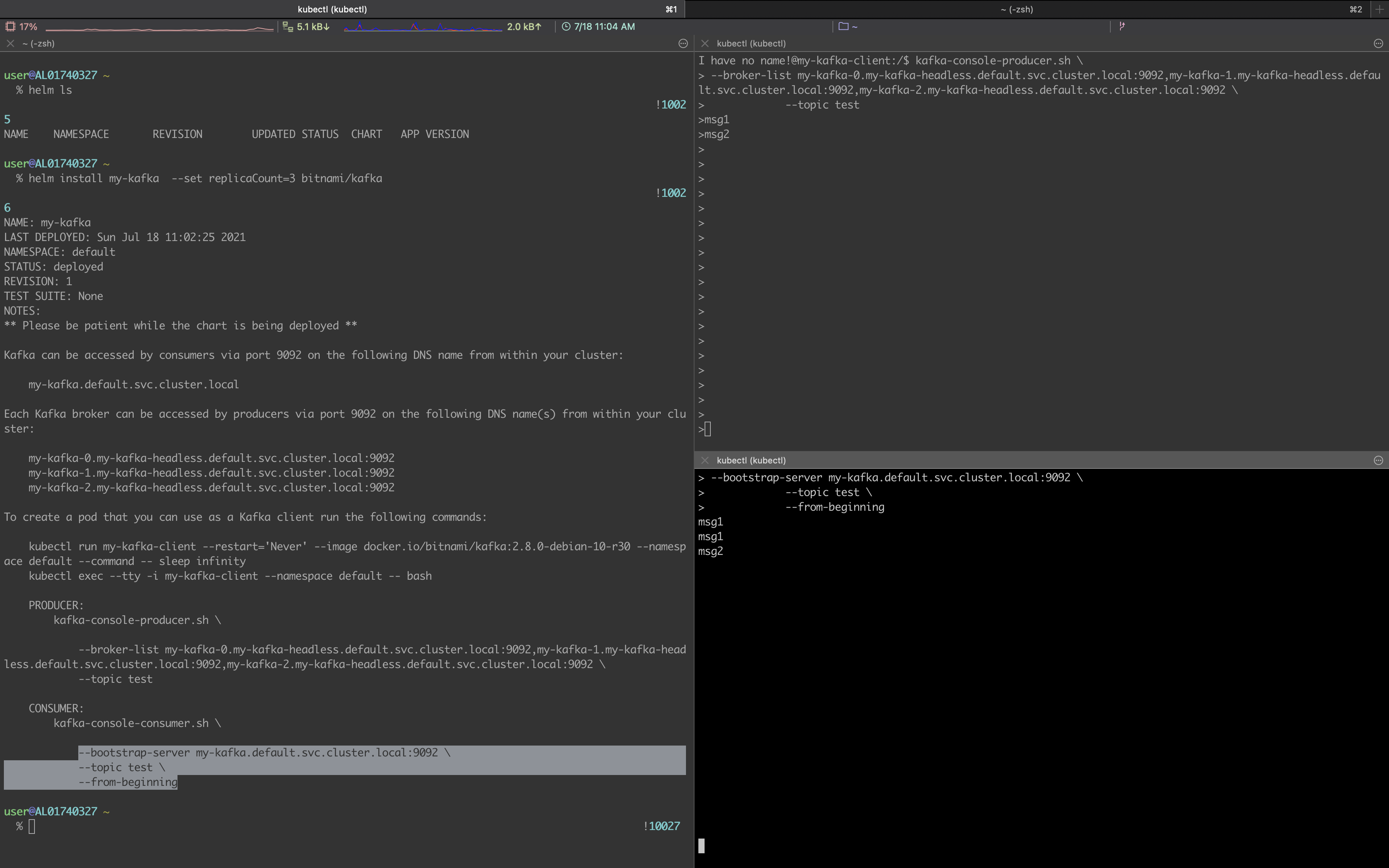Close the top-right kubectl producer pane
This screenshot has width=1389, height=868.
pos(705,44)
